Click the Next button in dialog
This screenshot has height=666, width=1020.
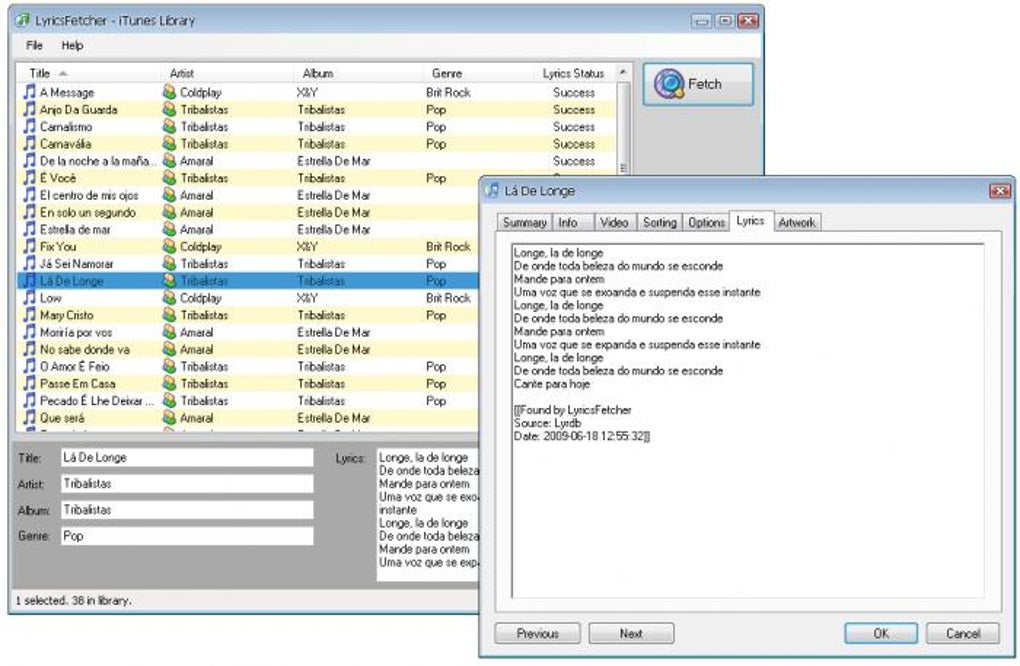coord(631,633)
